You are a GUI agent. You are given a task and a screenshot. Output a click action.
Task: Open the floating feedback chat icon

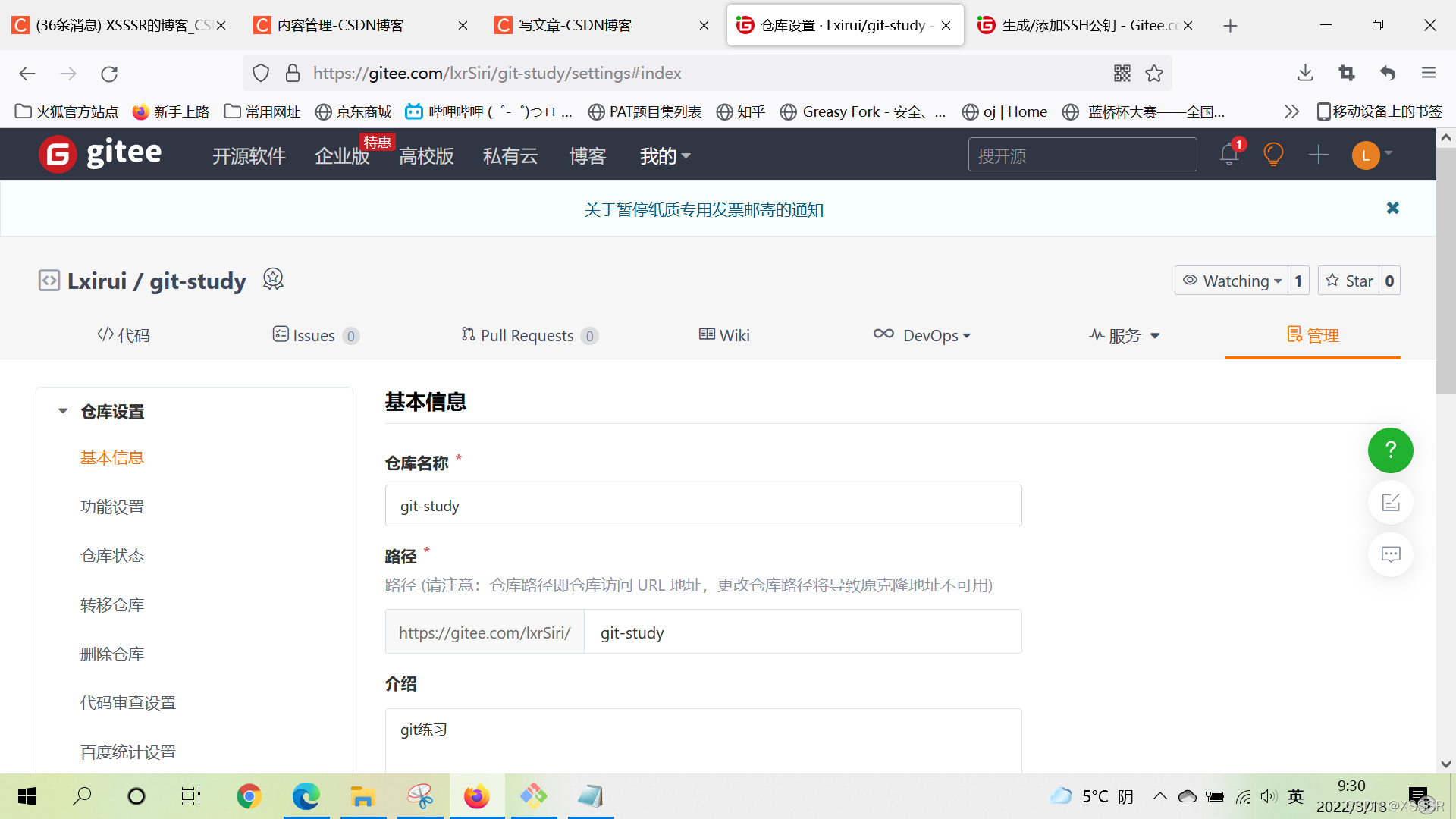click(1390, 554)
